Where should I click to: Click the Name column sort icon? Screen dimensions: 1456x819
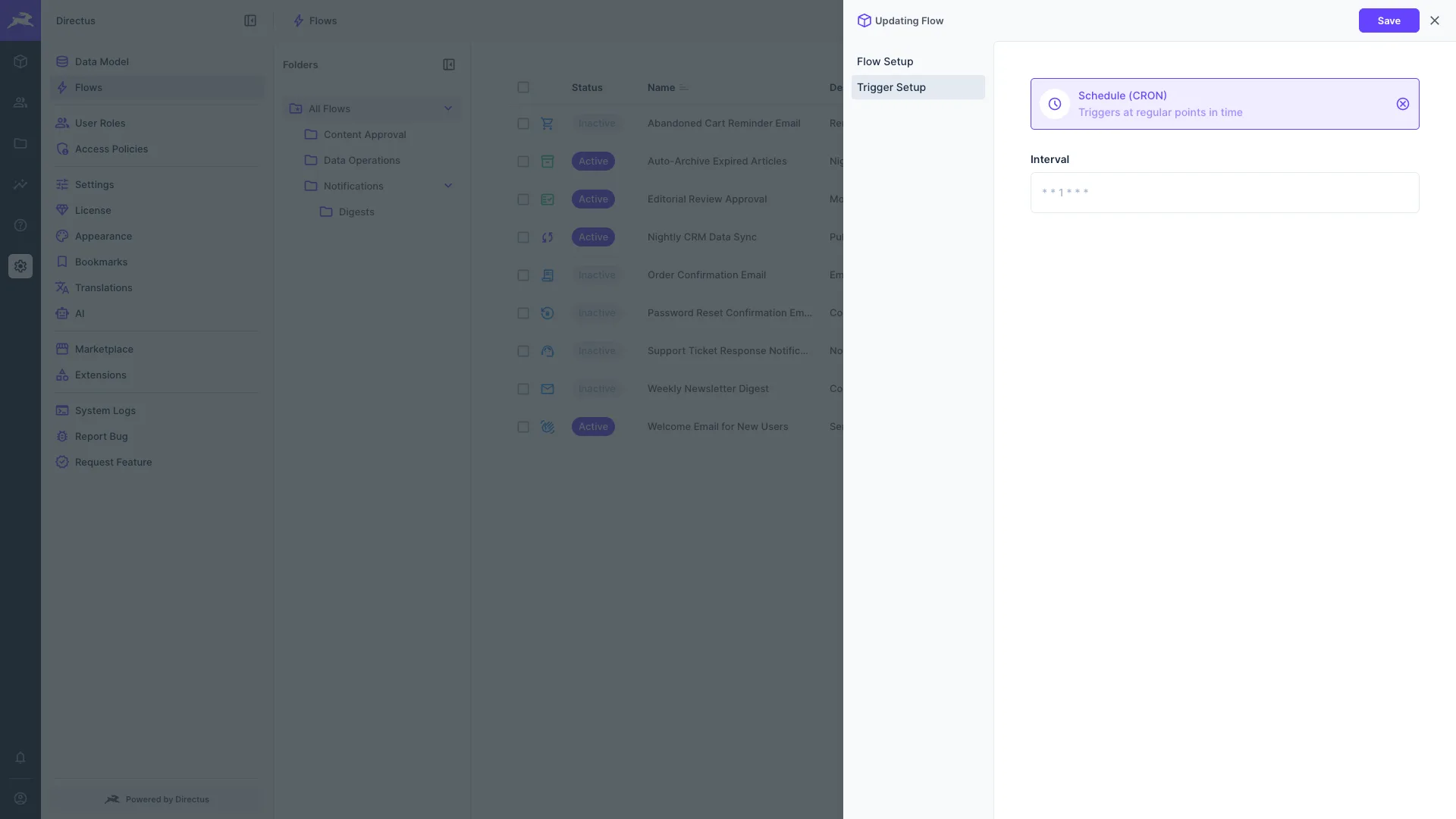684,87
